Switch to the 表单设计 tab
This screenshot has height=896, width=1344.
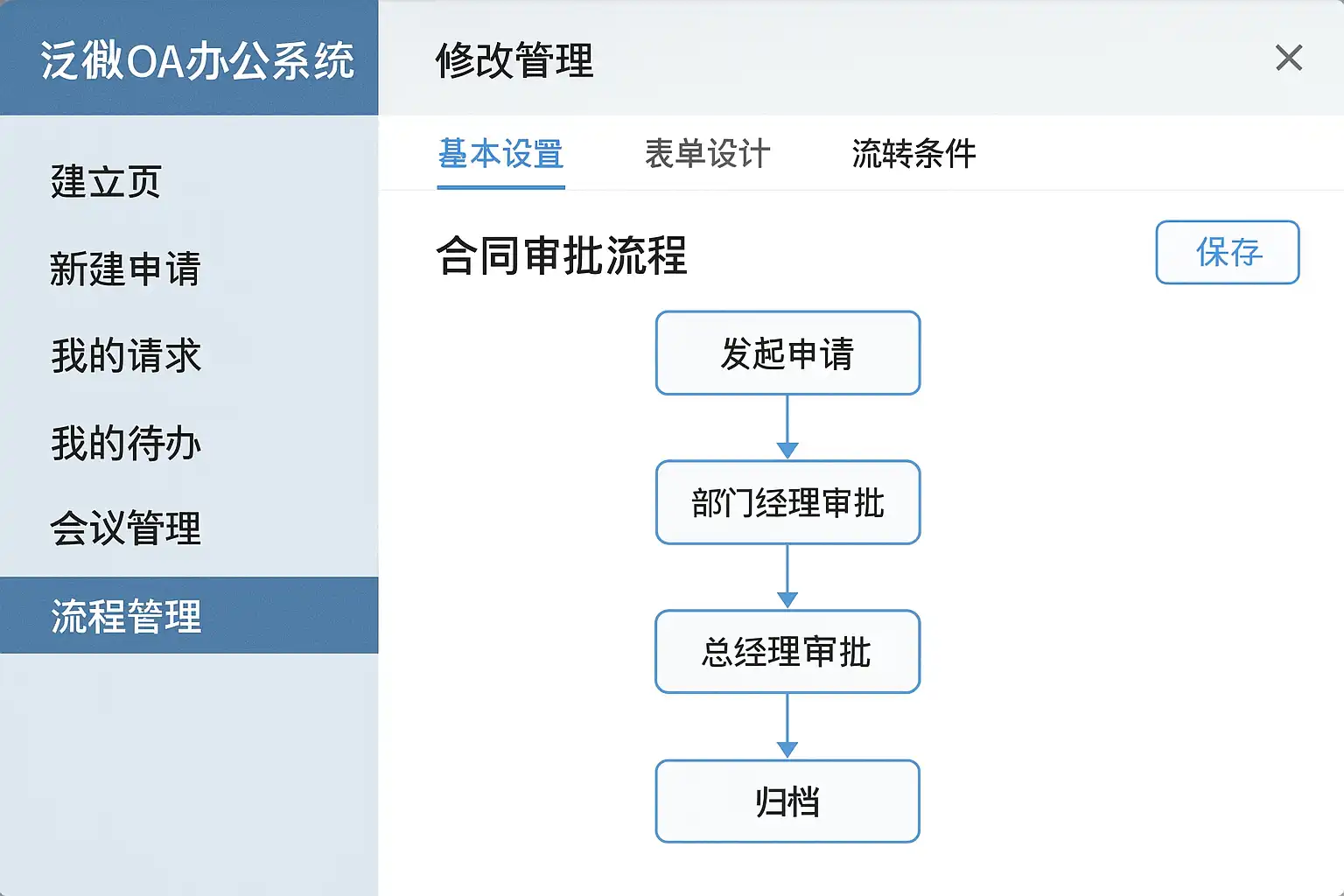[707, 154]
